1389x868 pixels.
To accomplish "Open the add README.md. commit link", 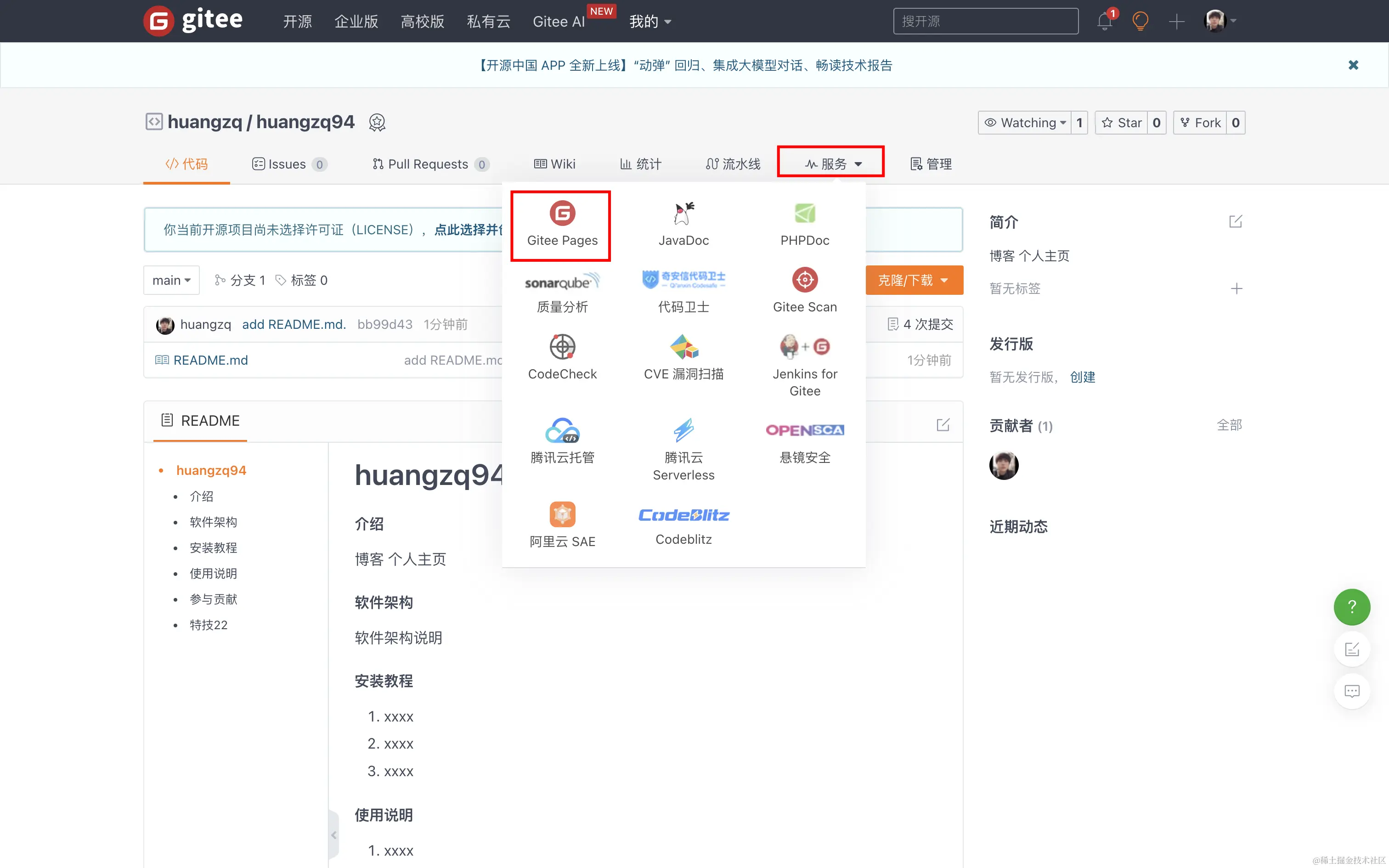I will [294, 324].
